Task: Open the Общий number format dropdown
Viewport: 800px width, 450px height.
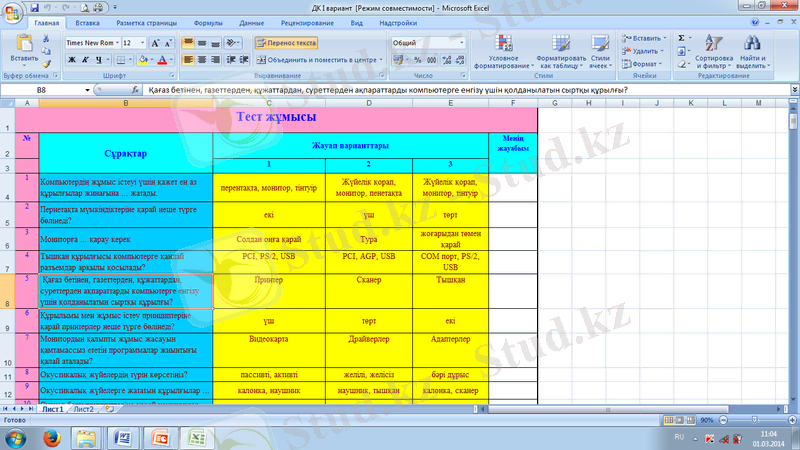Action: [461, 44]
